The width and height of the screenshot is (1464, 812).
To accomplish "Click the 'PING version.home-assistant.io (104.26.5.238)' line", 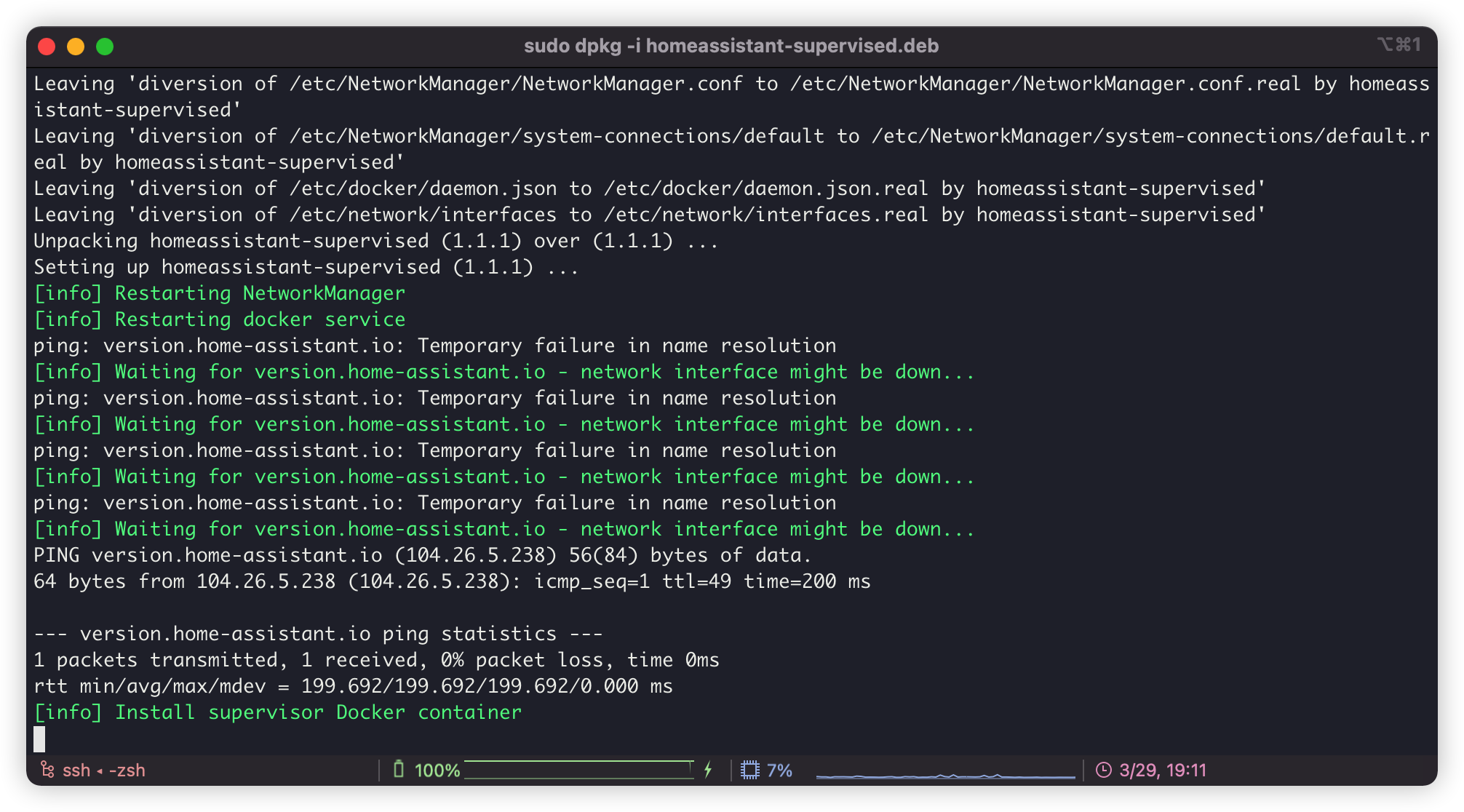I will (x=422, y=555).
